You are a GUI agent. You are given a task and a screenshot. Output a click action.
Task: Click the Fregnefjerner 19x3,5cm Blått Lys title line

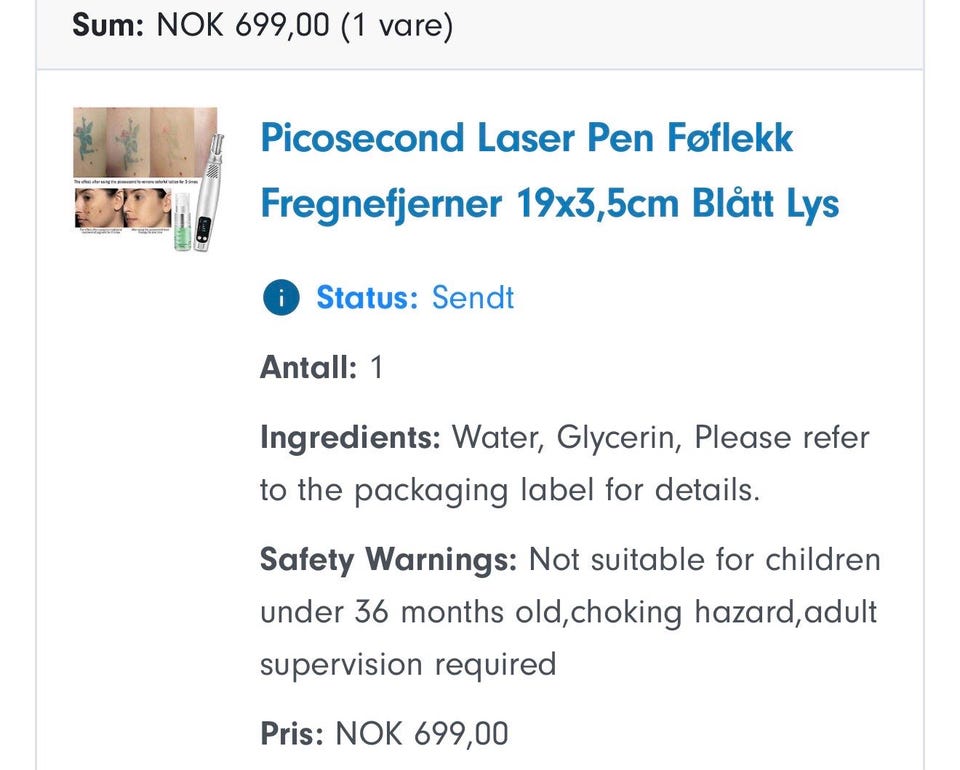click(549, 204)
